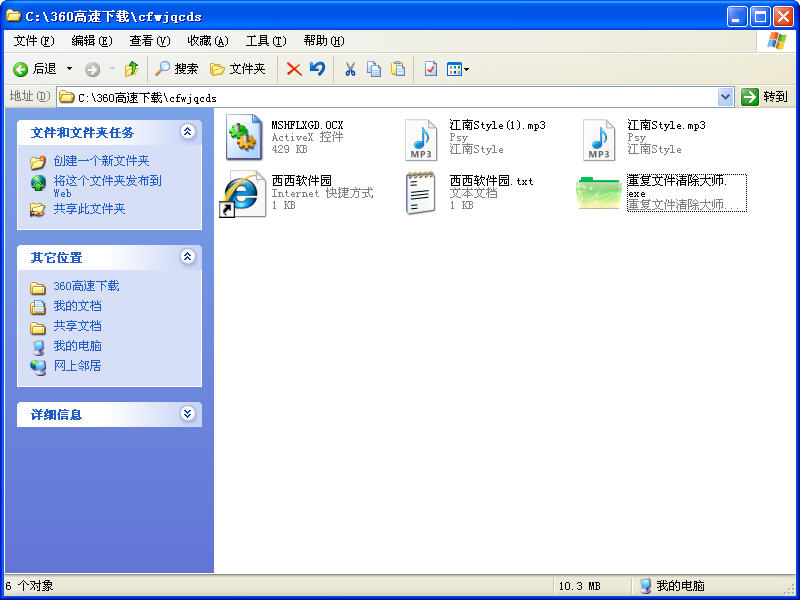Open the 文件(F) menu
The height and width of the screenshot is (600, 800).
point(34,41)
